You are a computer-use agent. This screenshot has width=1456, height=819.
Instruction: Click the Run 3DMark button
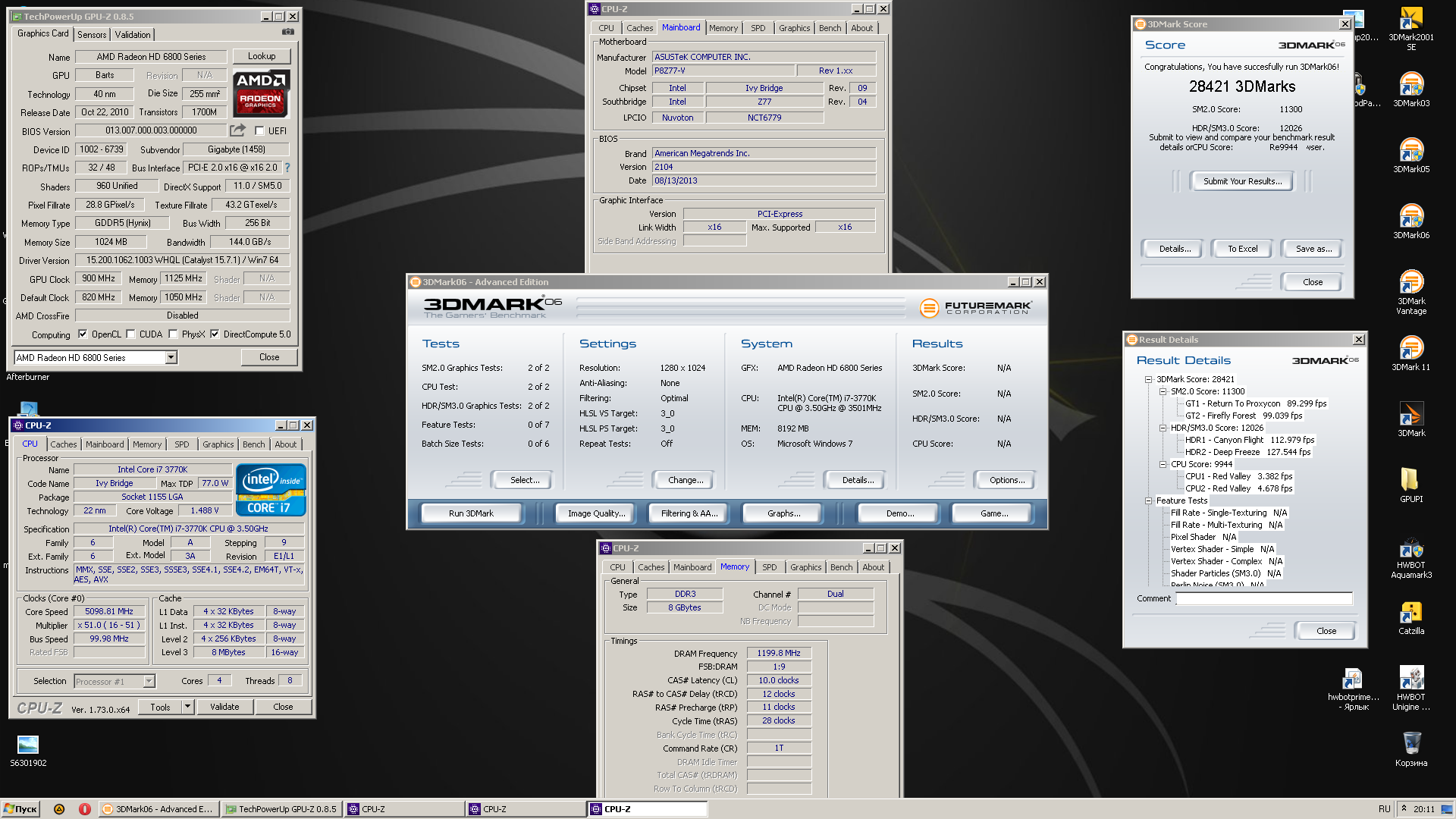click(471, 513)
